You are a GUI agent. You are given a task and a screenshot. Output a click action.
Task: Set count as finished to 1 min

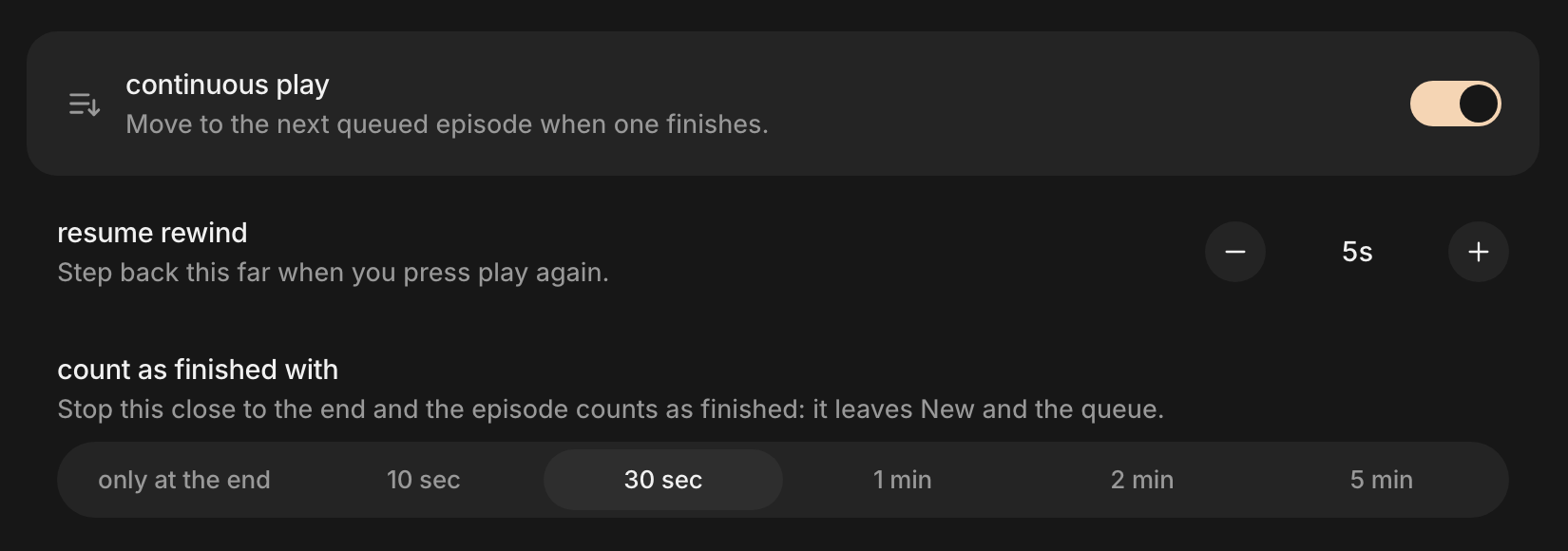903,480
